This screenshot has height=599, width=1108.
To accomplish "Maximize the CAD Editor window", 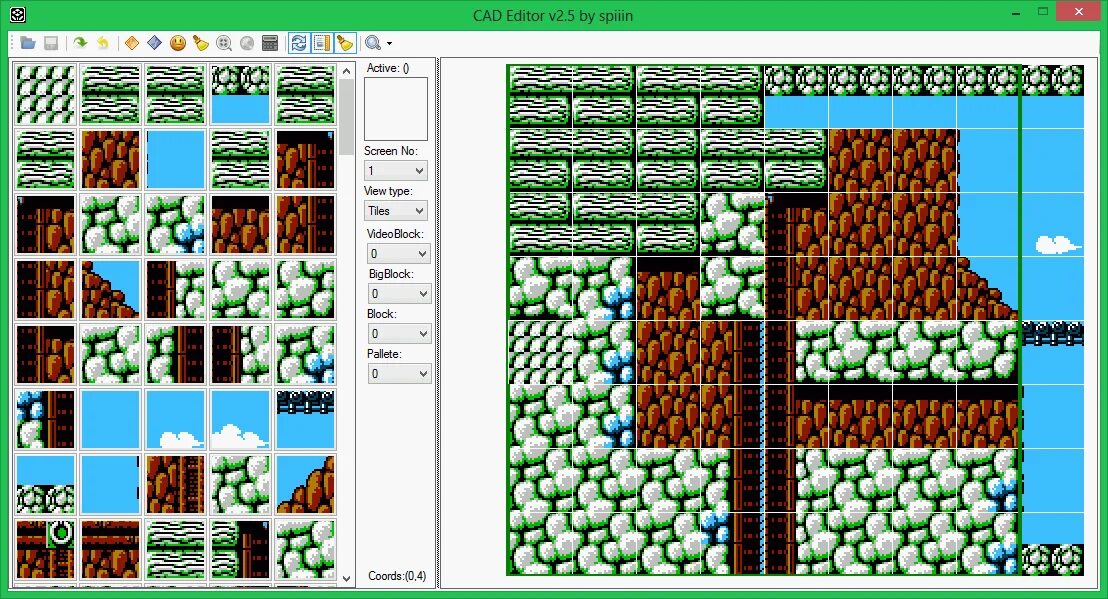I will pyautogui.click(x=1043, y=11).
